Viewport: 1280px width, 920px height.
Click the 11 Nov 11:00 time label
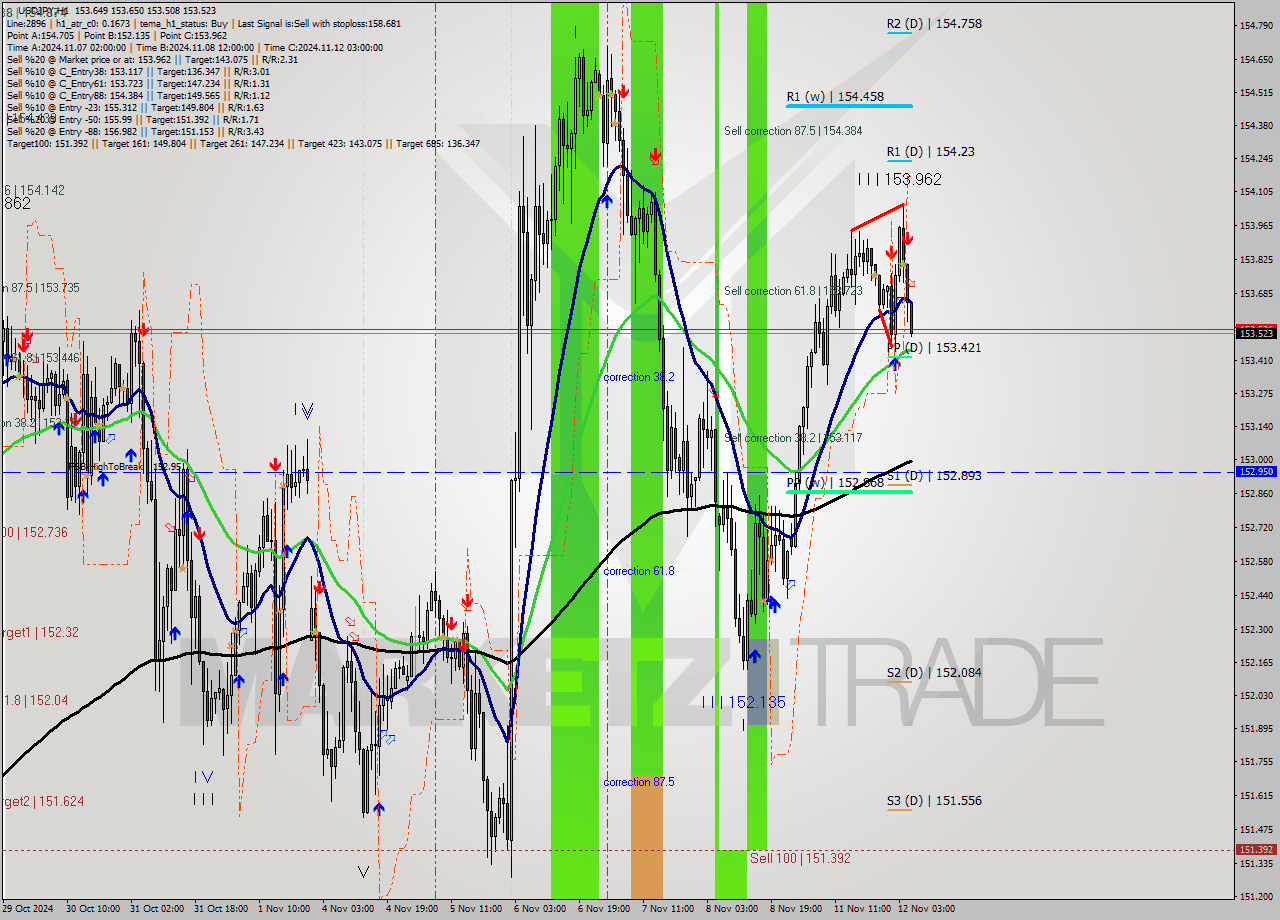click(x=862, y=909)
